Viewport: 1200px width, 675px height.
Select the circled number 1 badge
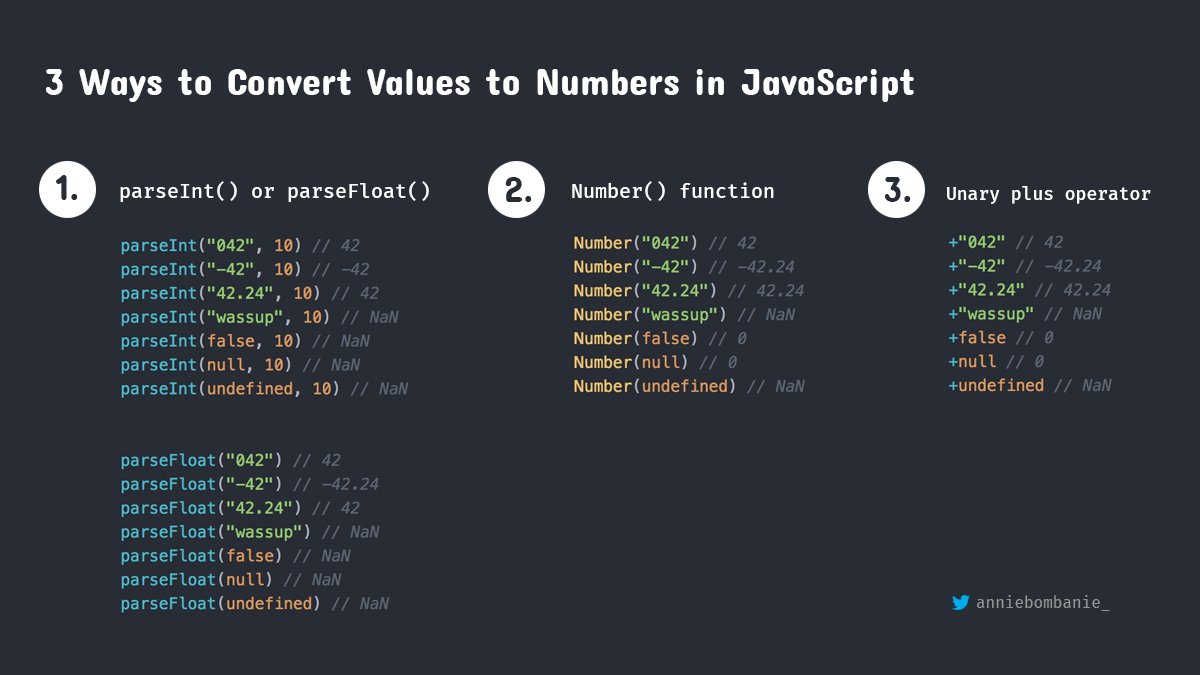67,189
